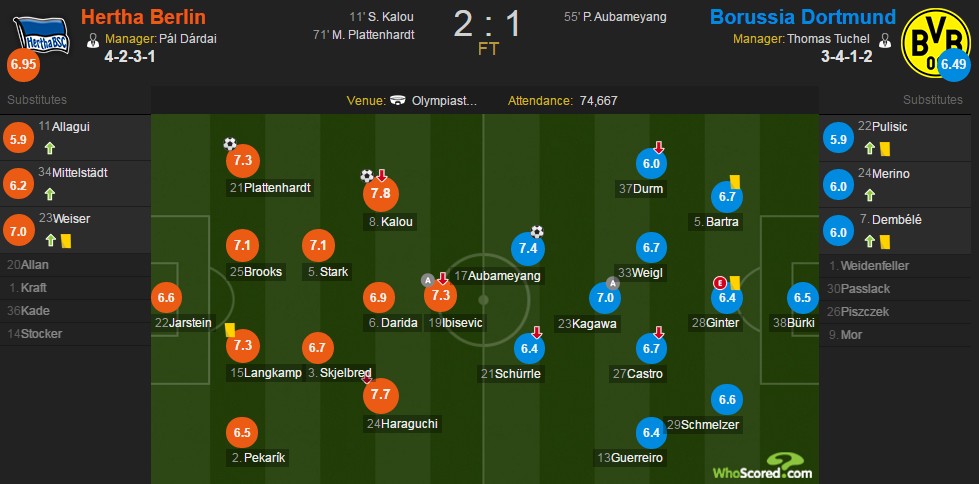This screenshot has width=979, height=484.
Task: Click Hertha's 6.95 team rating badge
Action: pos(23,65)
